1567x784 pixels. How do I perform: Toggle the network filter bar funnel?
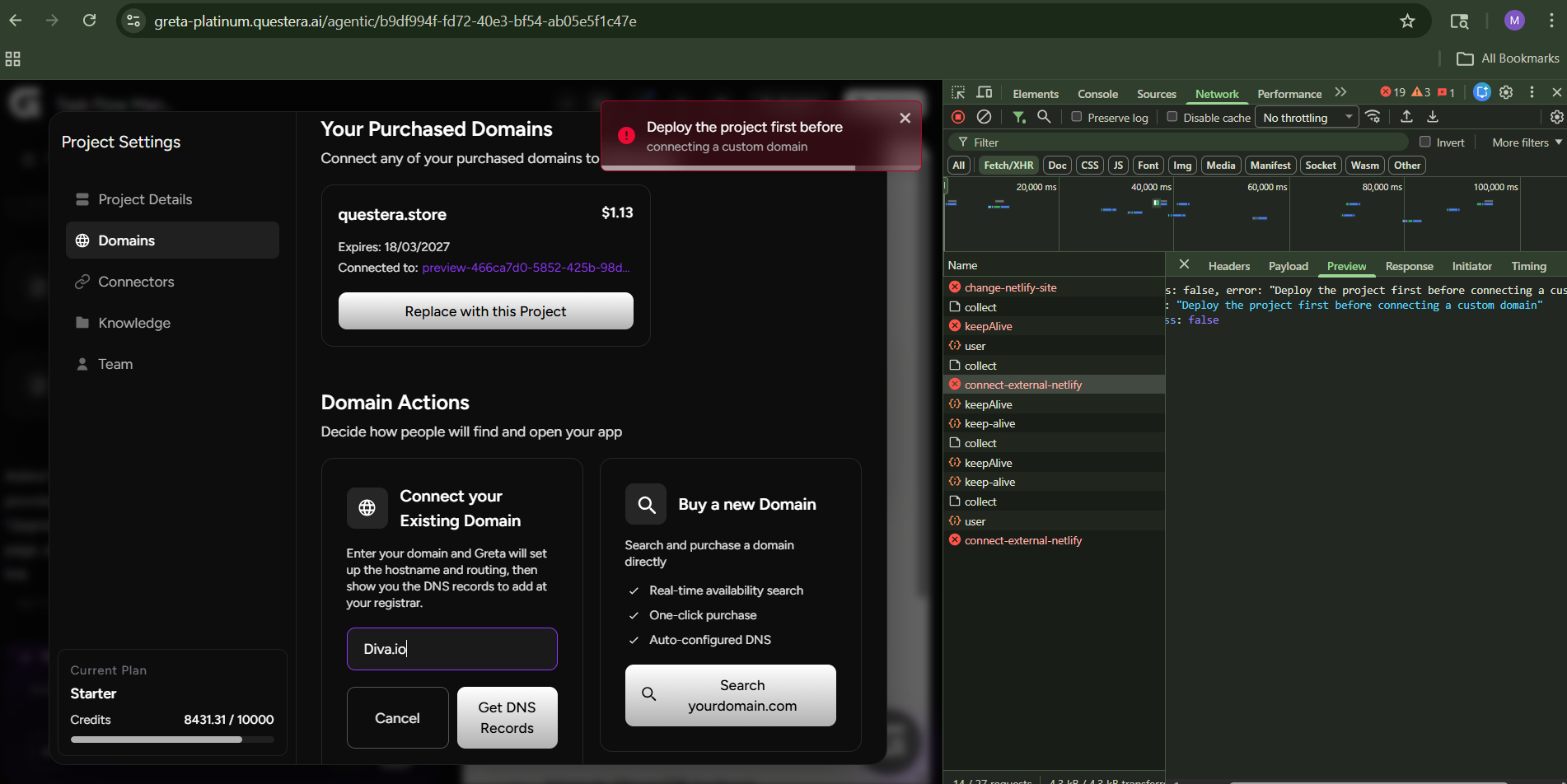[1019, 117]
